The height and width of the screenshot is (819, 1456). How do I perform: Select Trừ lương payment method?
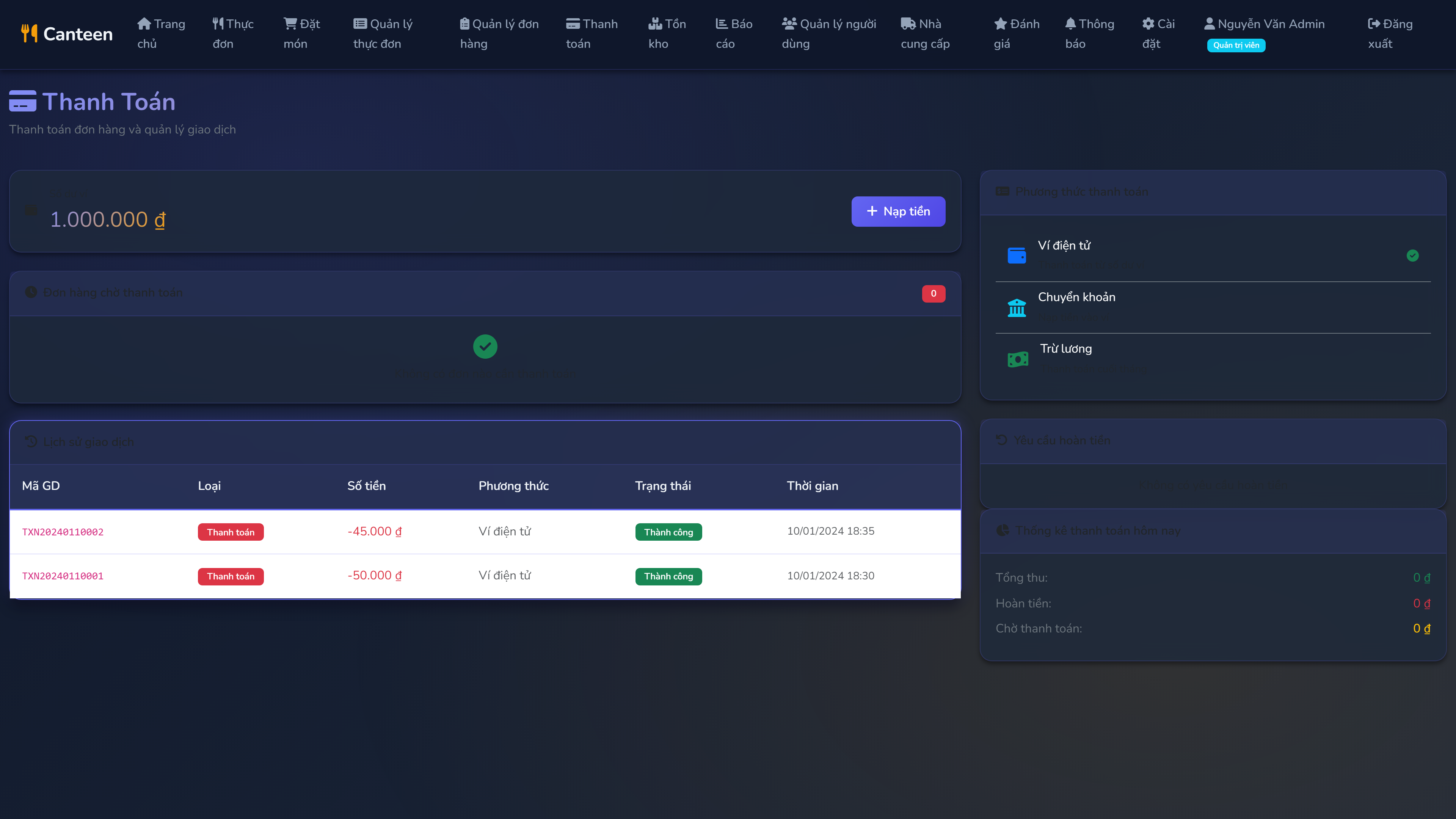point(1213,359)
